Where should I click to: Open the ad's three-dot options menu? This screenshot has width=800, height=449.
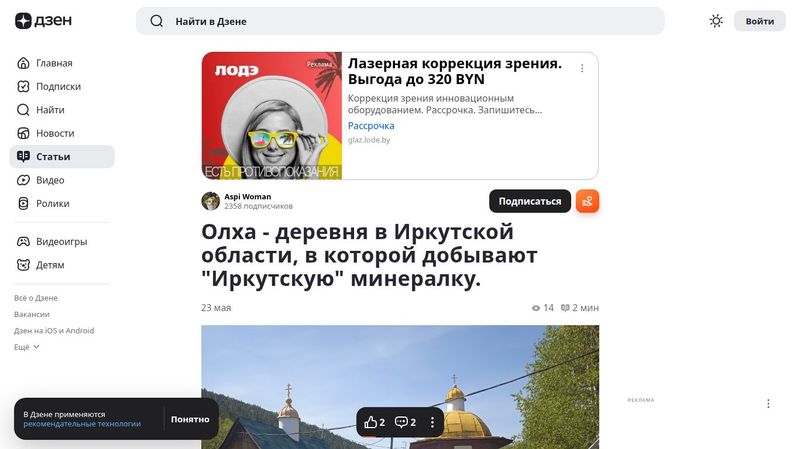click(x=582, y=68)
